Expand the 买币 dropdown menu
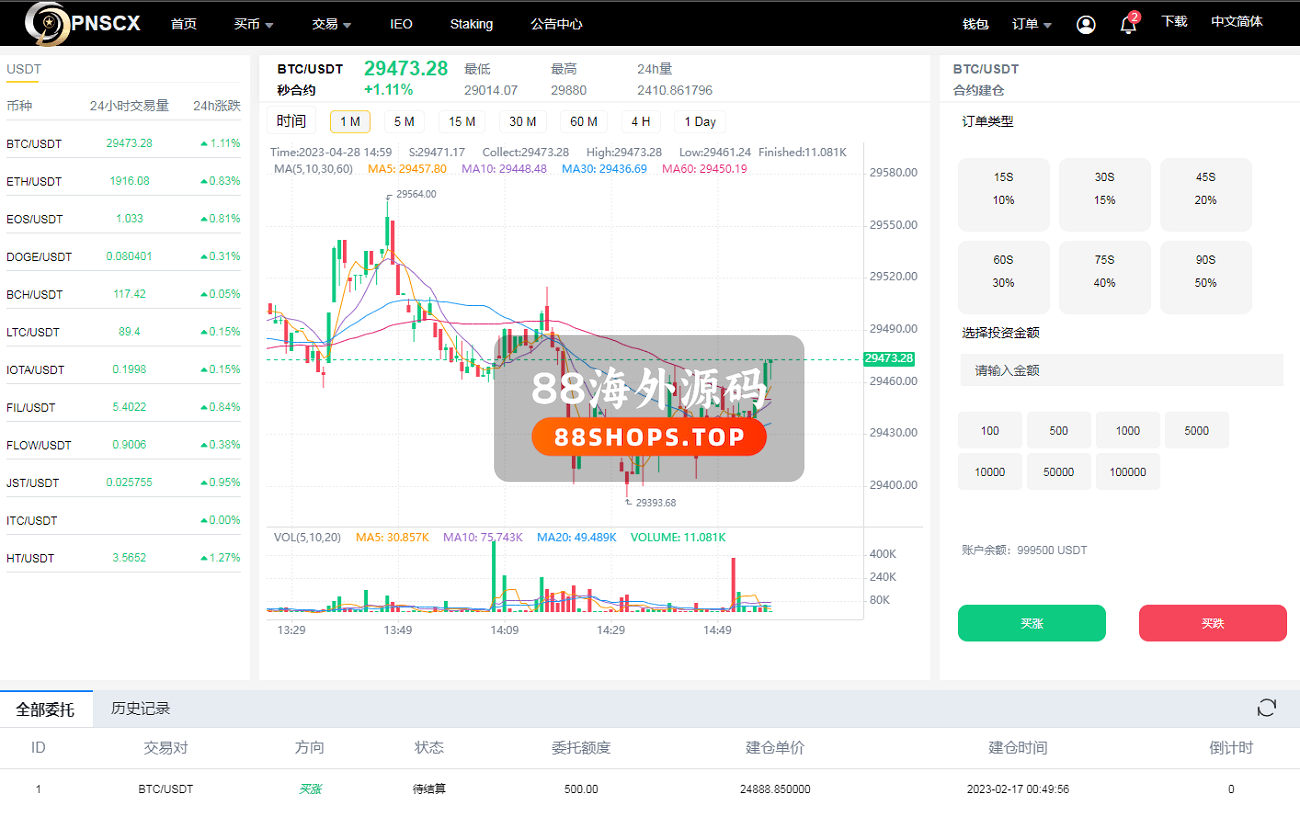Viewport: 1300px width, 817px height. tap(253, 24)
